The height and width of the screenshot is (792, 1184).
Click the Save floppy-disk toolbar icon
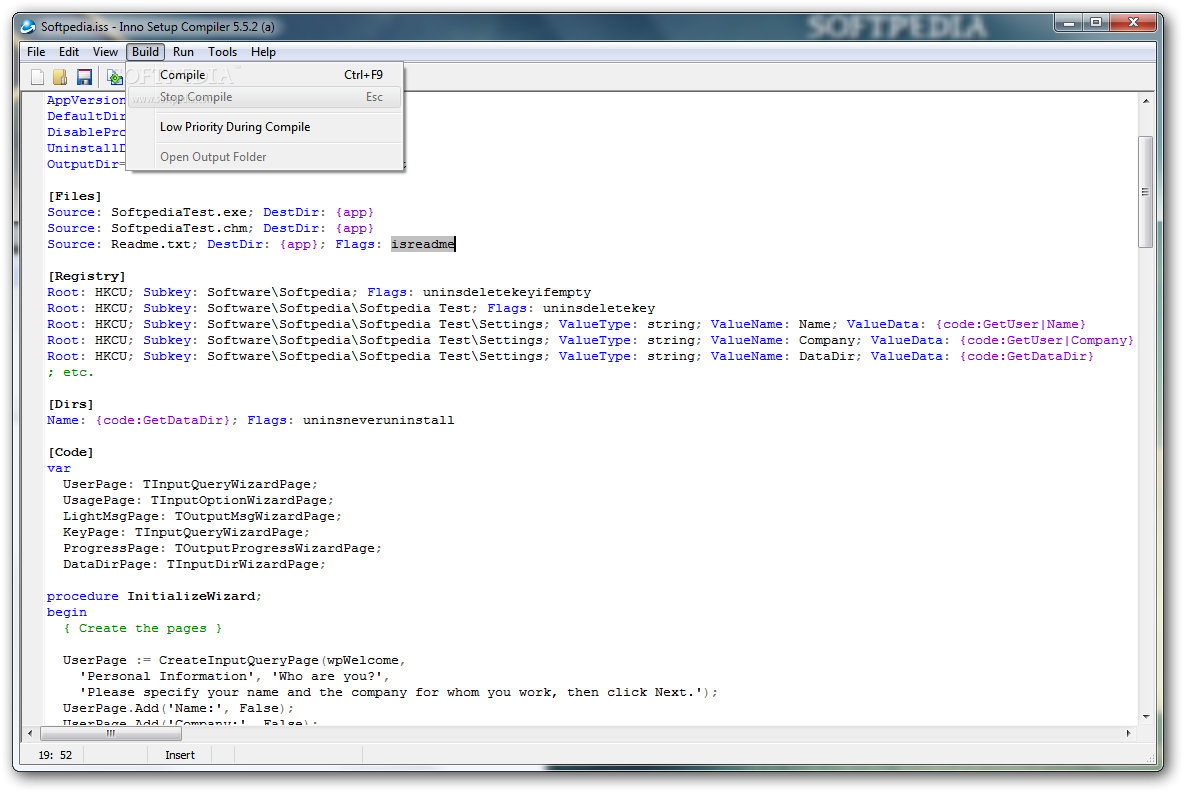[x=84, y=77]
